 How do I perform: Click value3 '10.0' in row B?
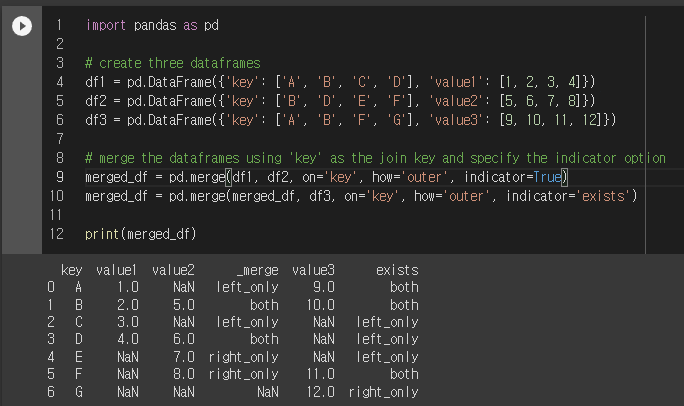320,305
